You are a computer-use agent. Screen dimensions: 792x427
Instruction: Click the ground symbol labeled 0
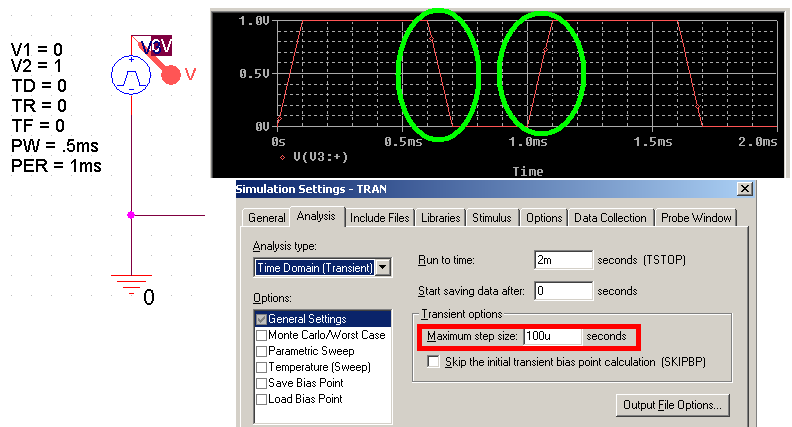click(x=130, y=287)
